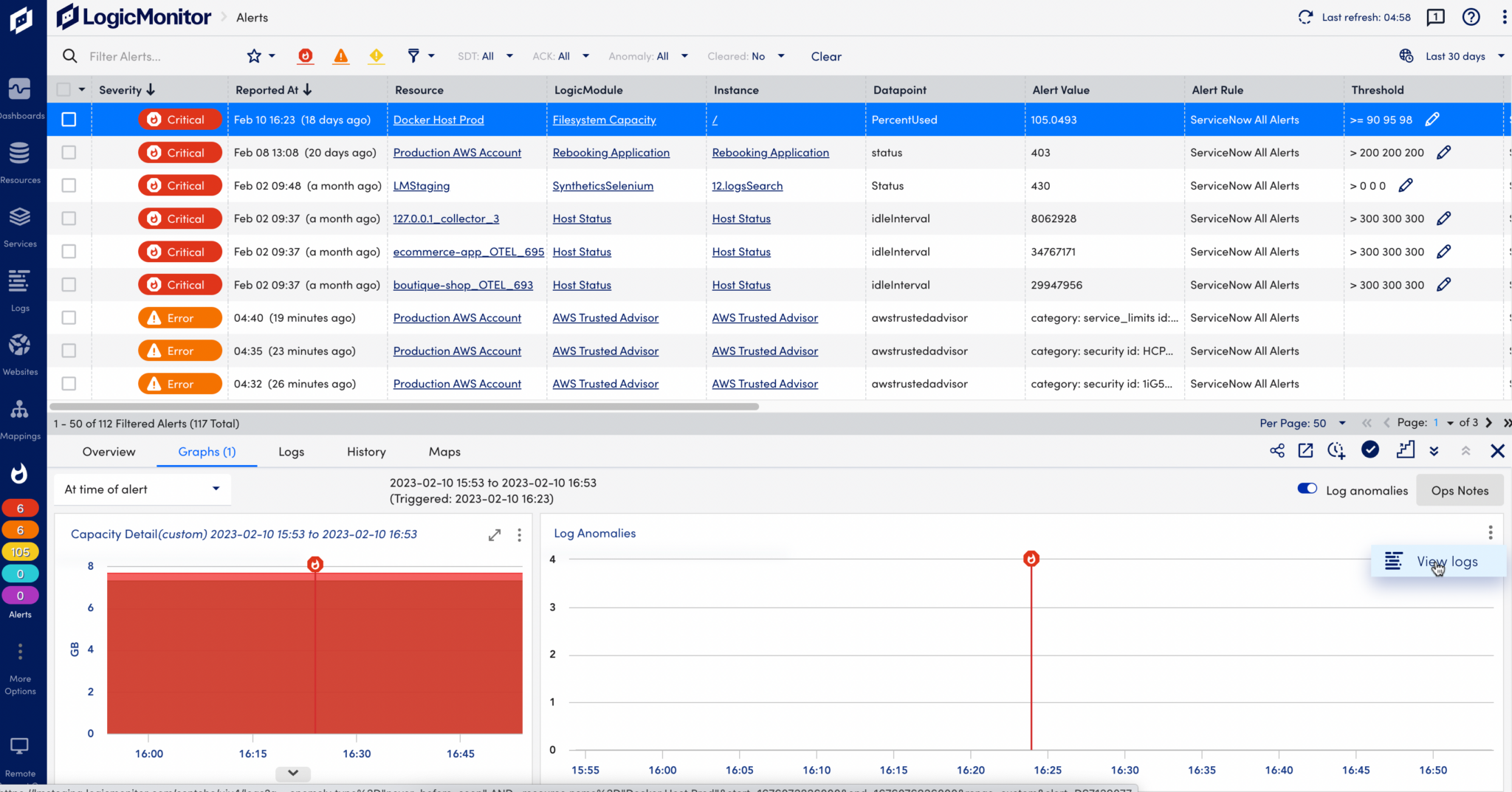Image resolution: width=1512 pixels, height=792 pixels.
Task: Select the checkbox for the Docker Host Prod alert
Action: tap(69, 119)
